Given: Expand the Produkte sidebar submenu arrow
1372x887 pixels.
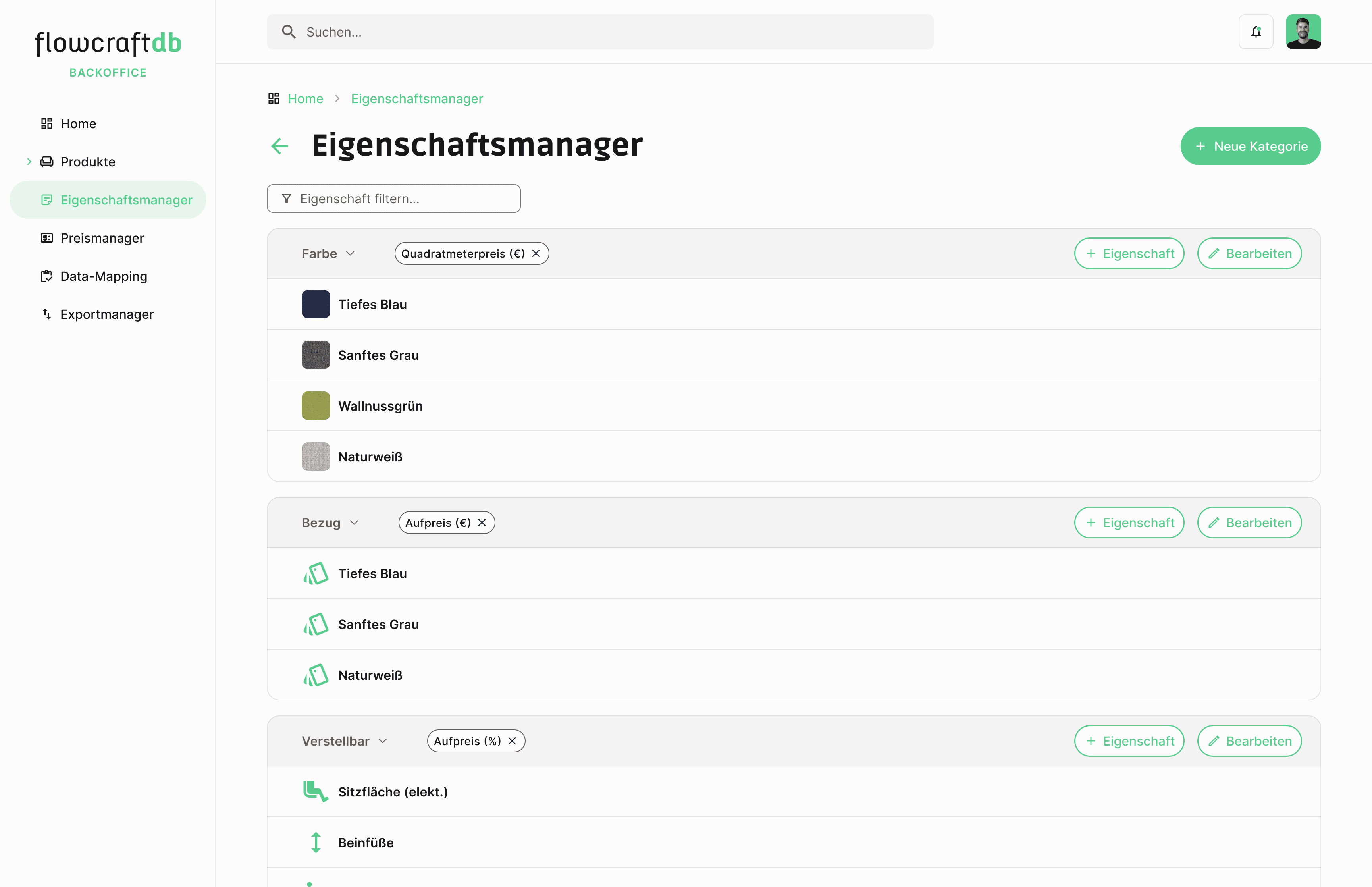Looking at the screenshot, I should [29, 162].
